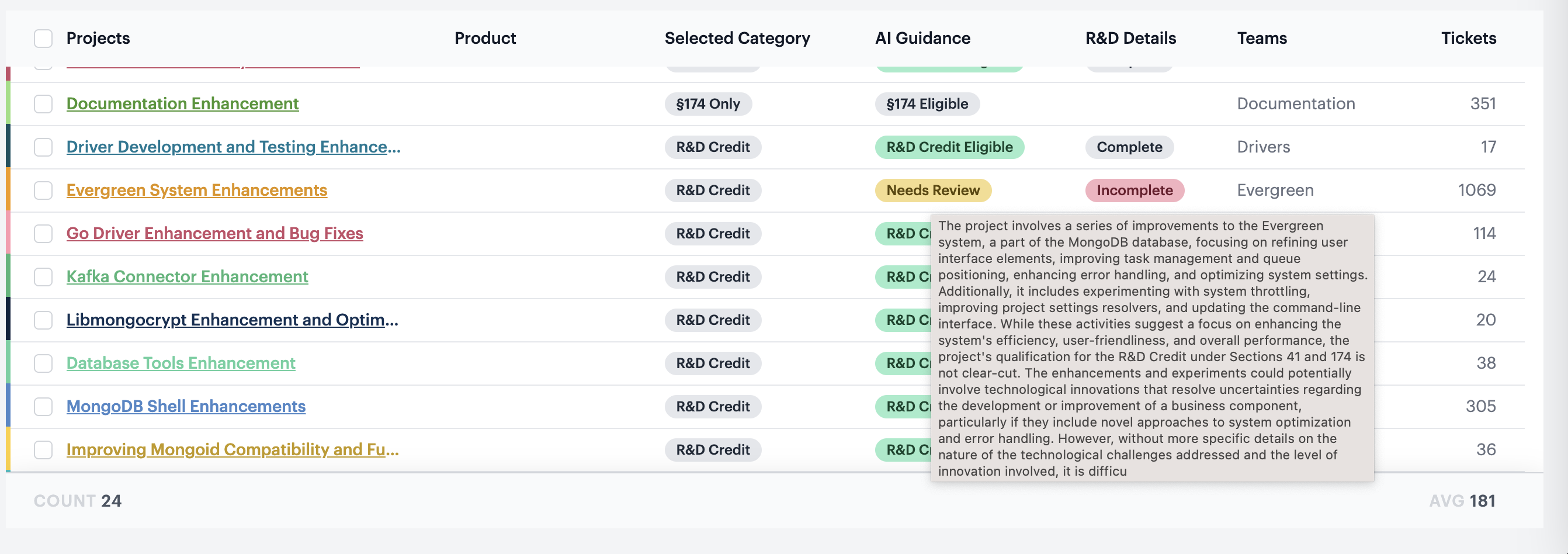1568x554 pixels.
Task: Click the Needs Review badge
Action: [933, 190]
